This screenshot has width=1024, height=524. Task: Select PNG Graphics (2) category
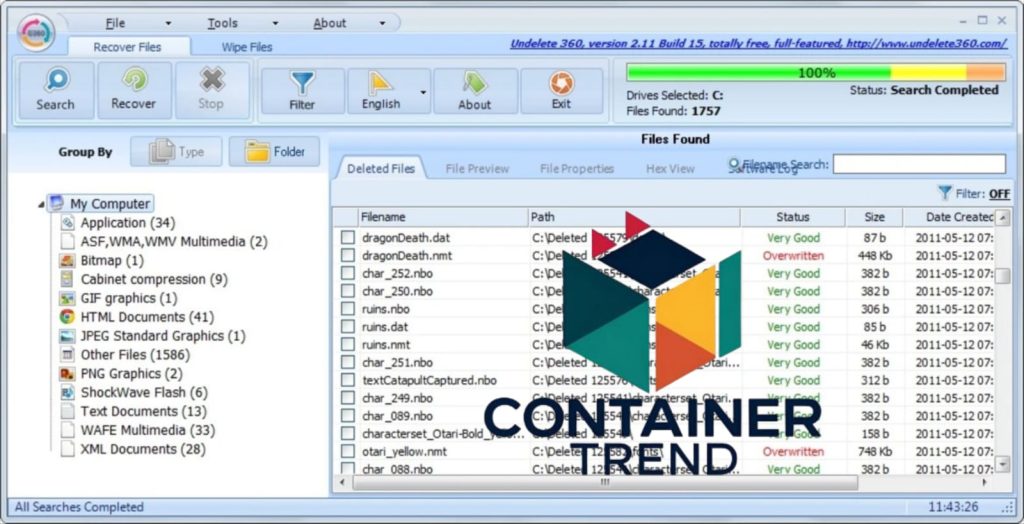(x=131, y=374)
